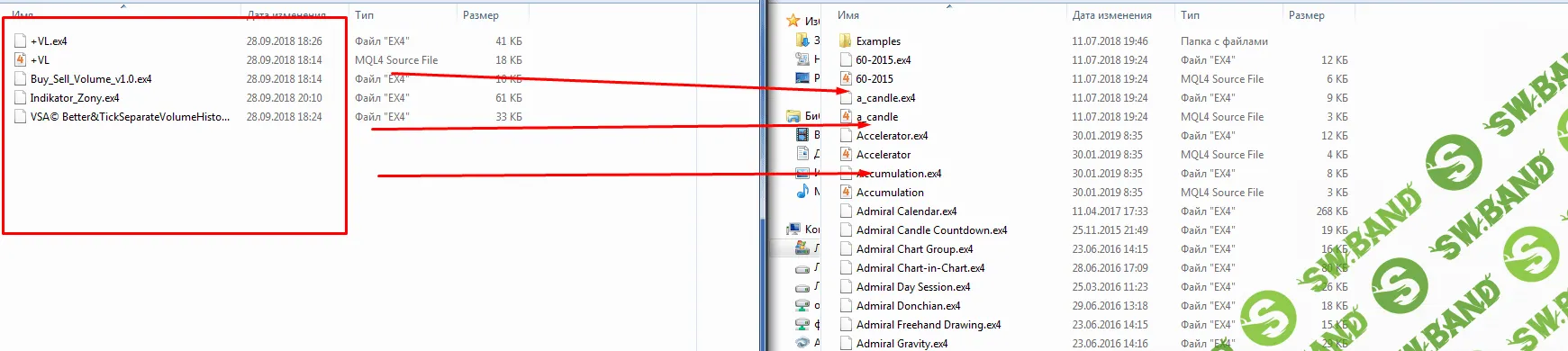Sort right pane by Дата изменения column
Image resolution: width=1568 pixels, height=351 pixels.
coord(1111,15)
